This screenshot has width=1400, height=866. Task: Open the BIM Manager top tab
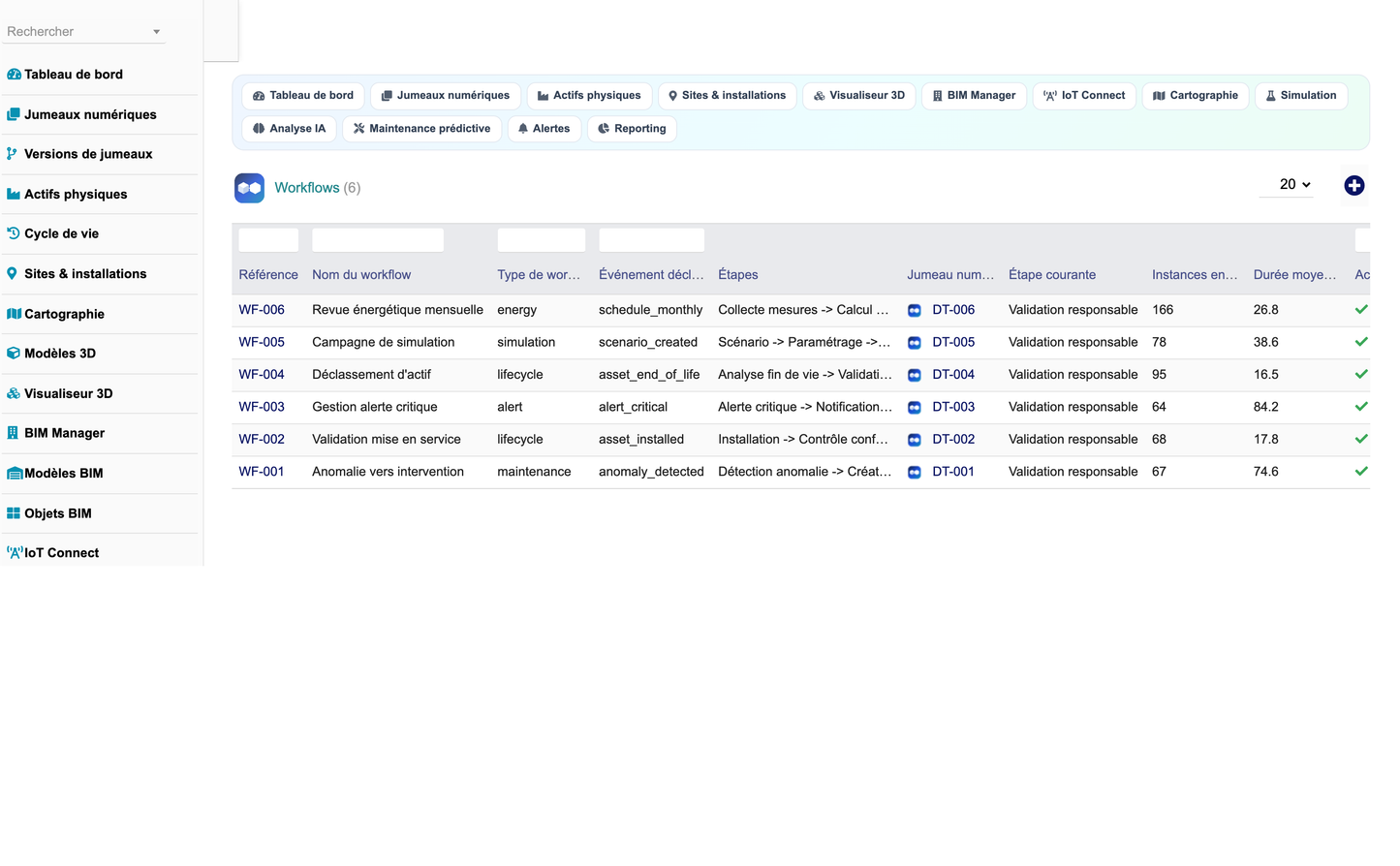point(974,96)
